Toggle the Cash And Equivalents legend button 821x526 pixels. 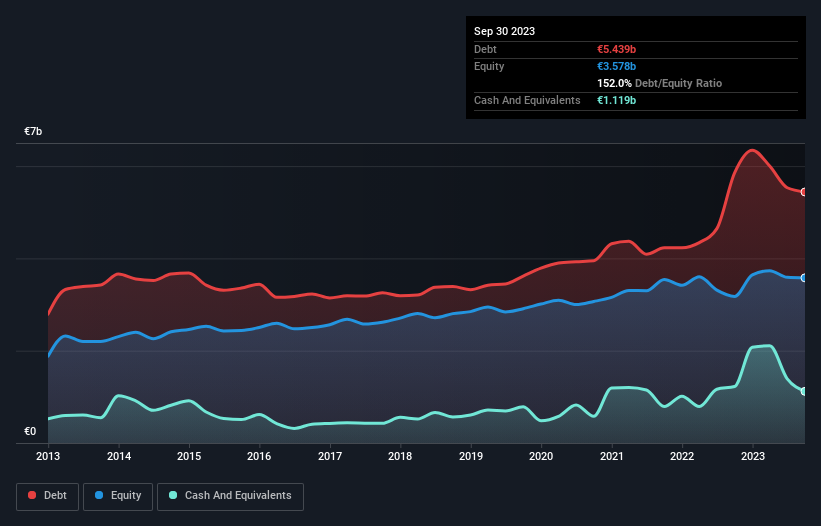230,496
